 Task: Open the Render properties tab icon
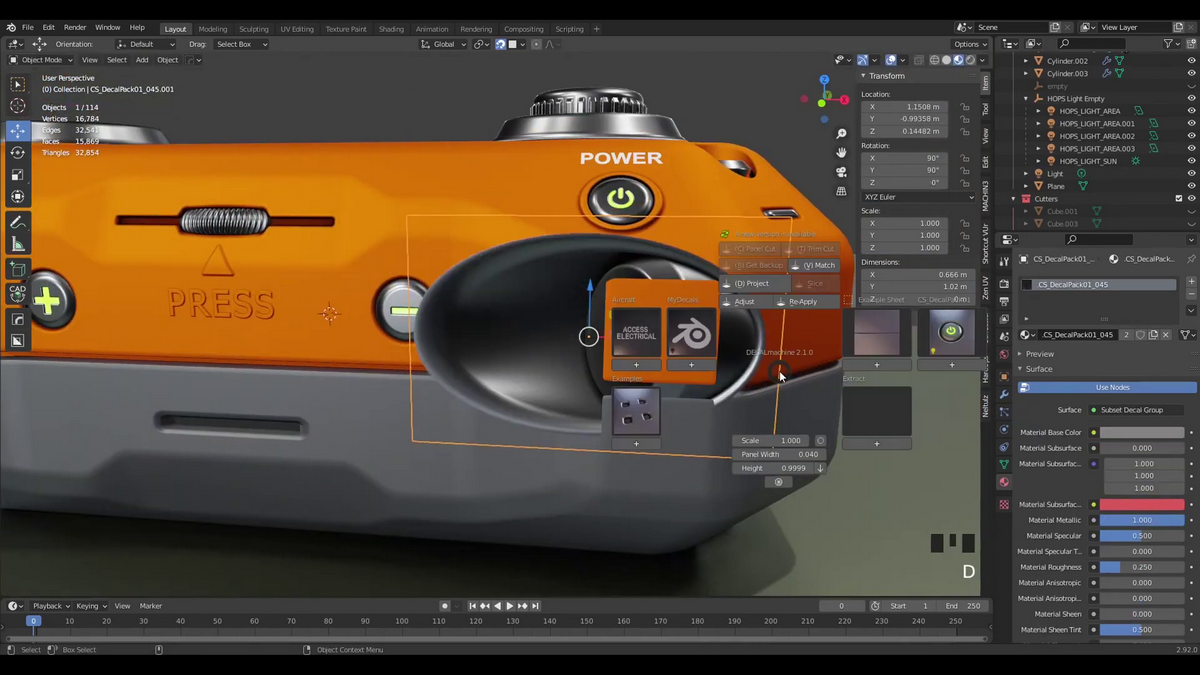click(x=1004, y=284)
